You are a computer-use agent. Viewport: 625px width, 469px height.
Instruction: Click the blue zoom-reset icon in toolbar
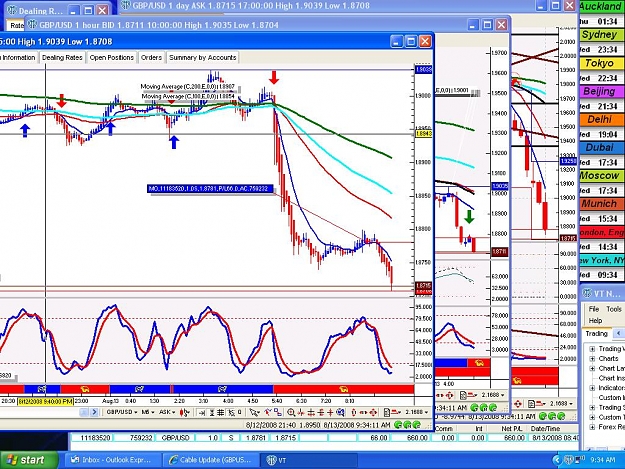(x=341, y=412)
